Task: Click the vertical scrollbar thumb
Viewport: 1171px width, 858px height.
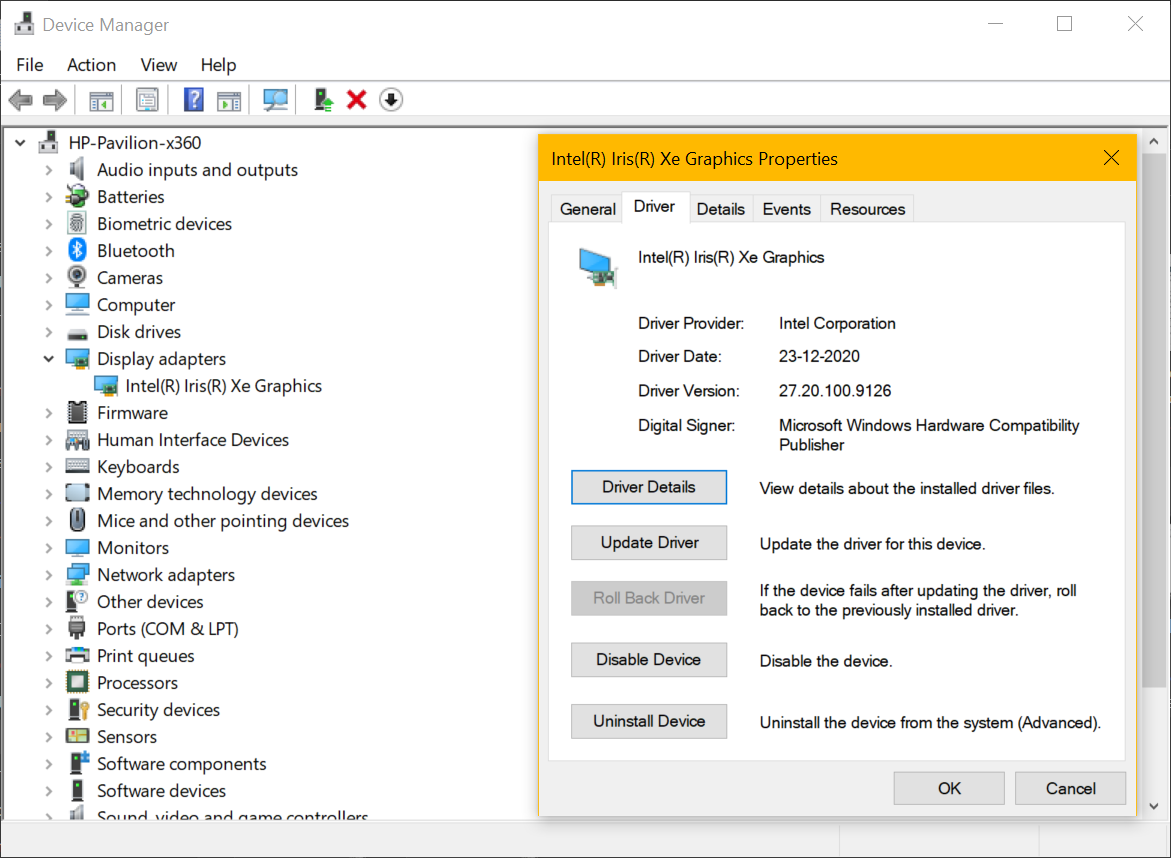Action: (1154, 422)
